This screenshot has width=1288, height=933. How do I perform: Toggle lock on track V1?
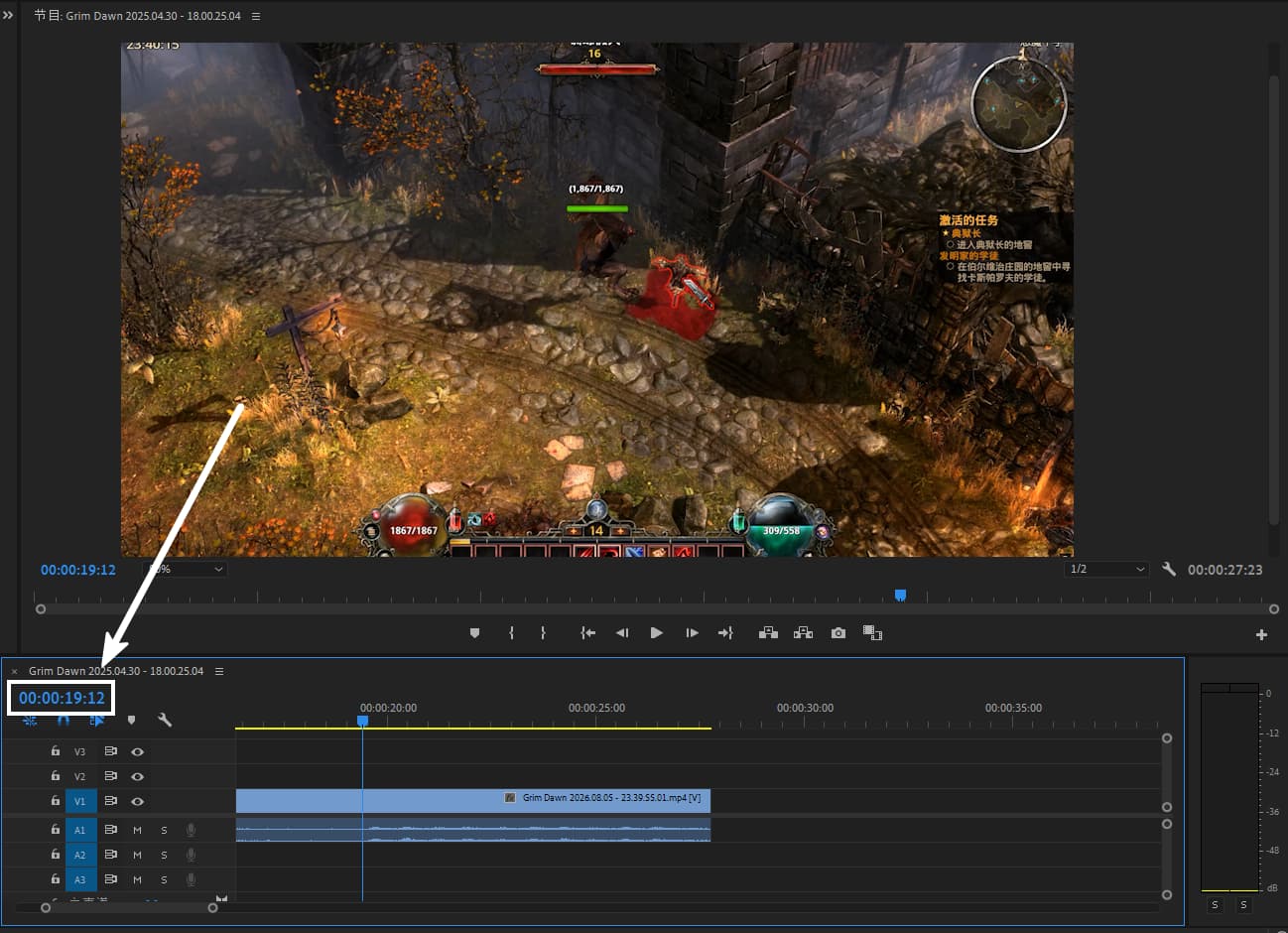(56, 801)
